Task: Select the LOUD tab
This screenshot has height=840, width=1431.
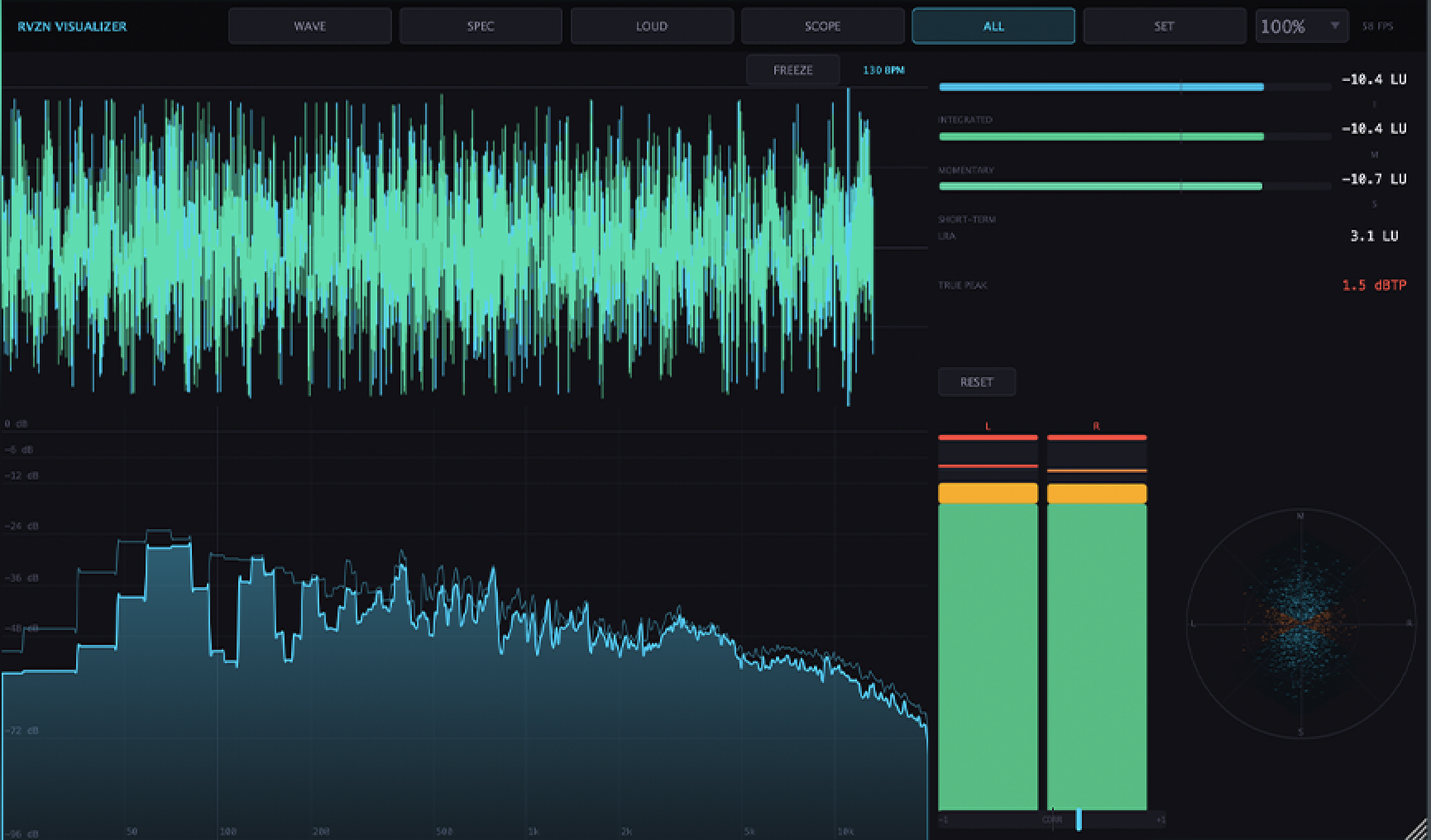Action: click(x=652, y=26)
